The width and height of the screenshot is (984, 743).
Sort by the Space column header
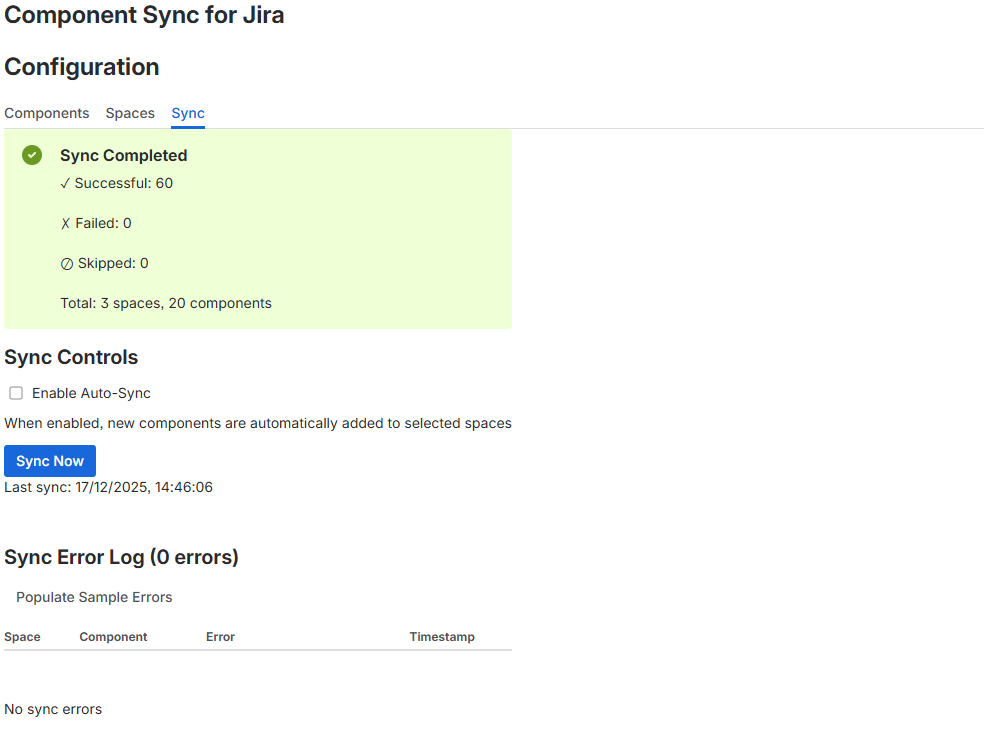tap(22, 637)
